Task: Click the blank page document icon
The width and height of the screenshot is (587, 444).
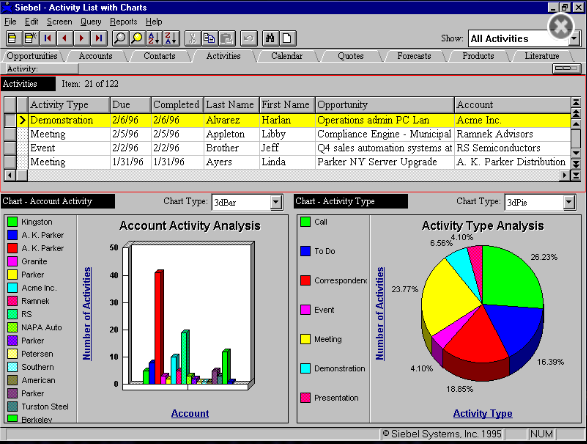Action: pos(288,38)
